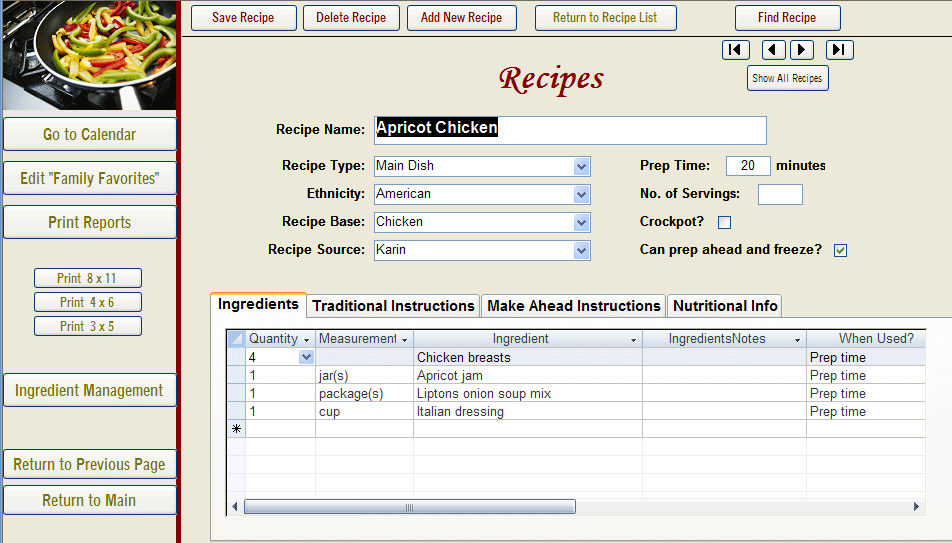Switch to the Ingredients tab
Screen dimensions: 952x543
point(258,304)
